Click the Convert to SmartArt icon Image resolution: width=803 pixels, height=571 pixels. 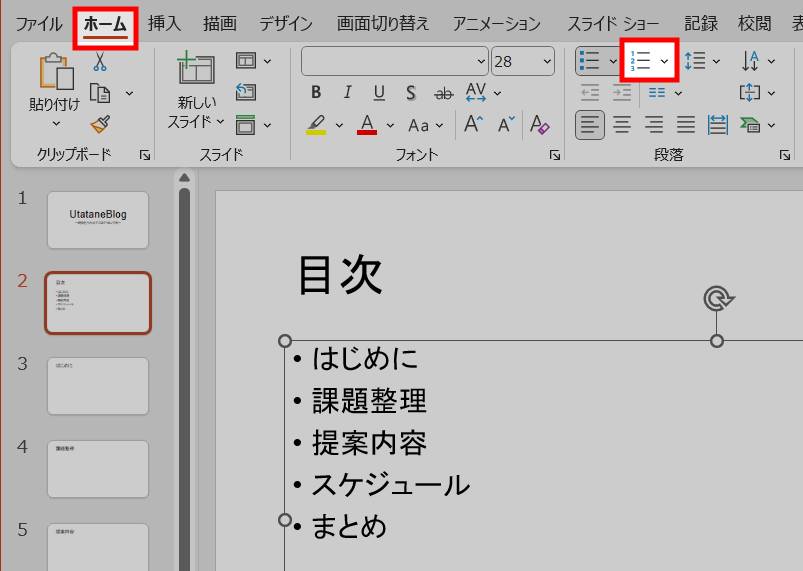coord(750,124)
